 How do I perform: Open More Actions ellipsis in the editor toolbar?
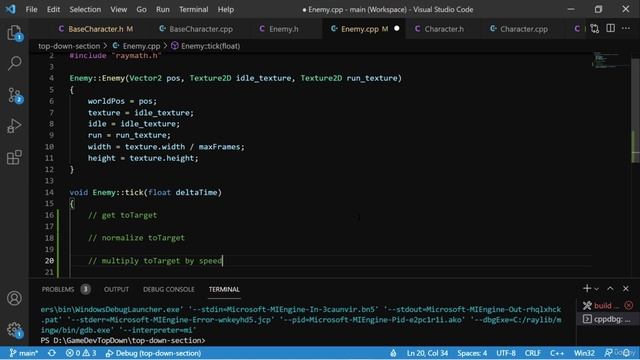click(626, 29)
